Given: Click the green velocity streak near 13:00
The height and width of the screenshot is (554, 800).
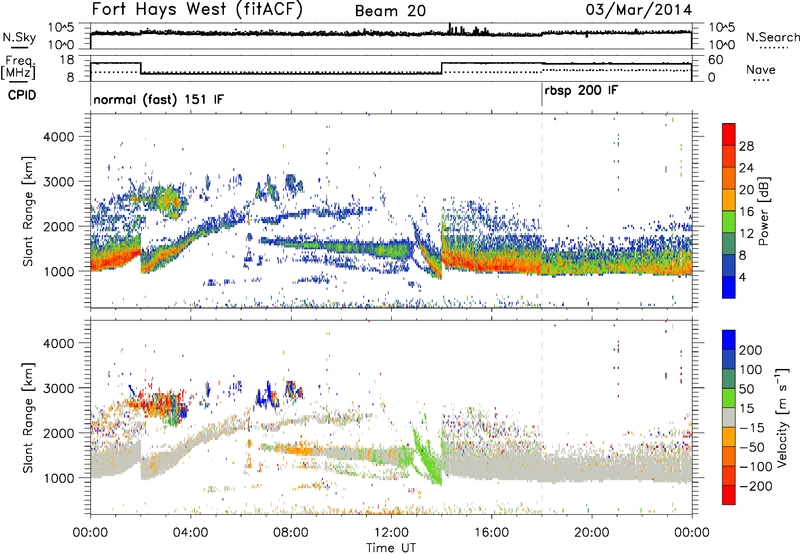Looking at the screenshot, I should click(x=426, y=459).
